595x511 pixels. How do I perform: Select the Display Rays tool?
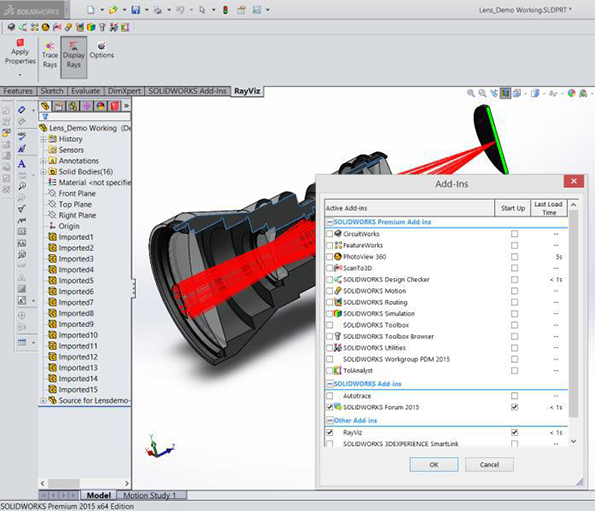(74, 56)
